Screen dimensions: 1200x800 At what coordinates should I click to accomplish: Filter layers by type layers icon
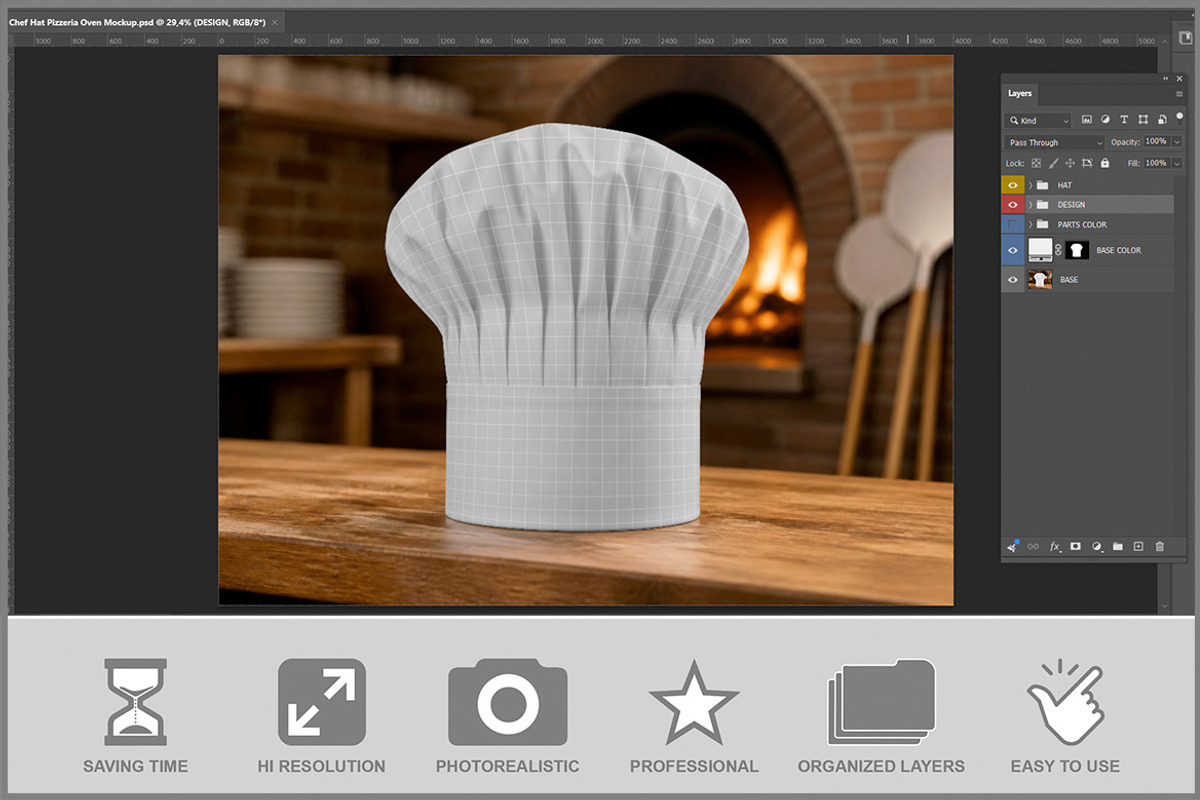point(1124,119)
